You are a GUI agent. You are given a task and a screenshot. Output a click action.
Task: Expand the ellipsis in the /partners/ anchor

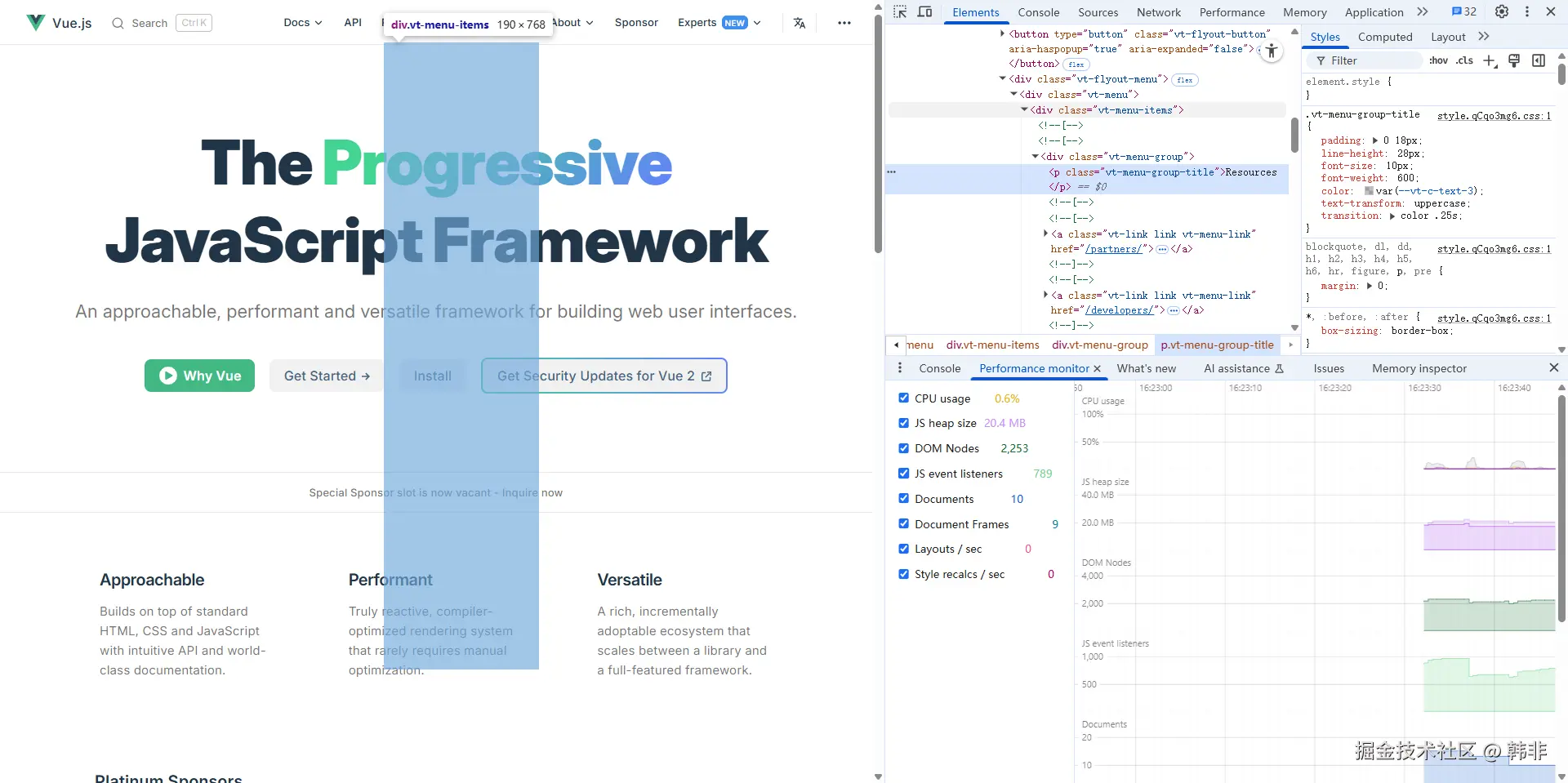pyautogui.click(x=1162, y=249)
